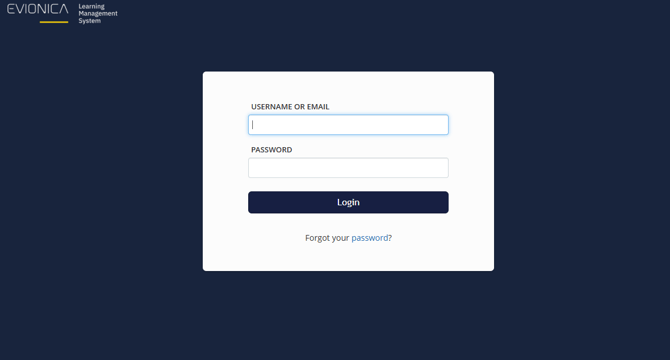Click the dark navy background below the login card
This screenshot has width=670, height=360.
coord(348,316)
